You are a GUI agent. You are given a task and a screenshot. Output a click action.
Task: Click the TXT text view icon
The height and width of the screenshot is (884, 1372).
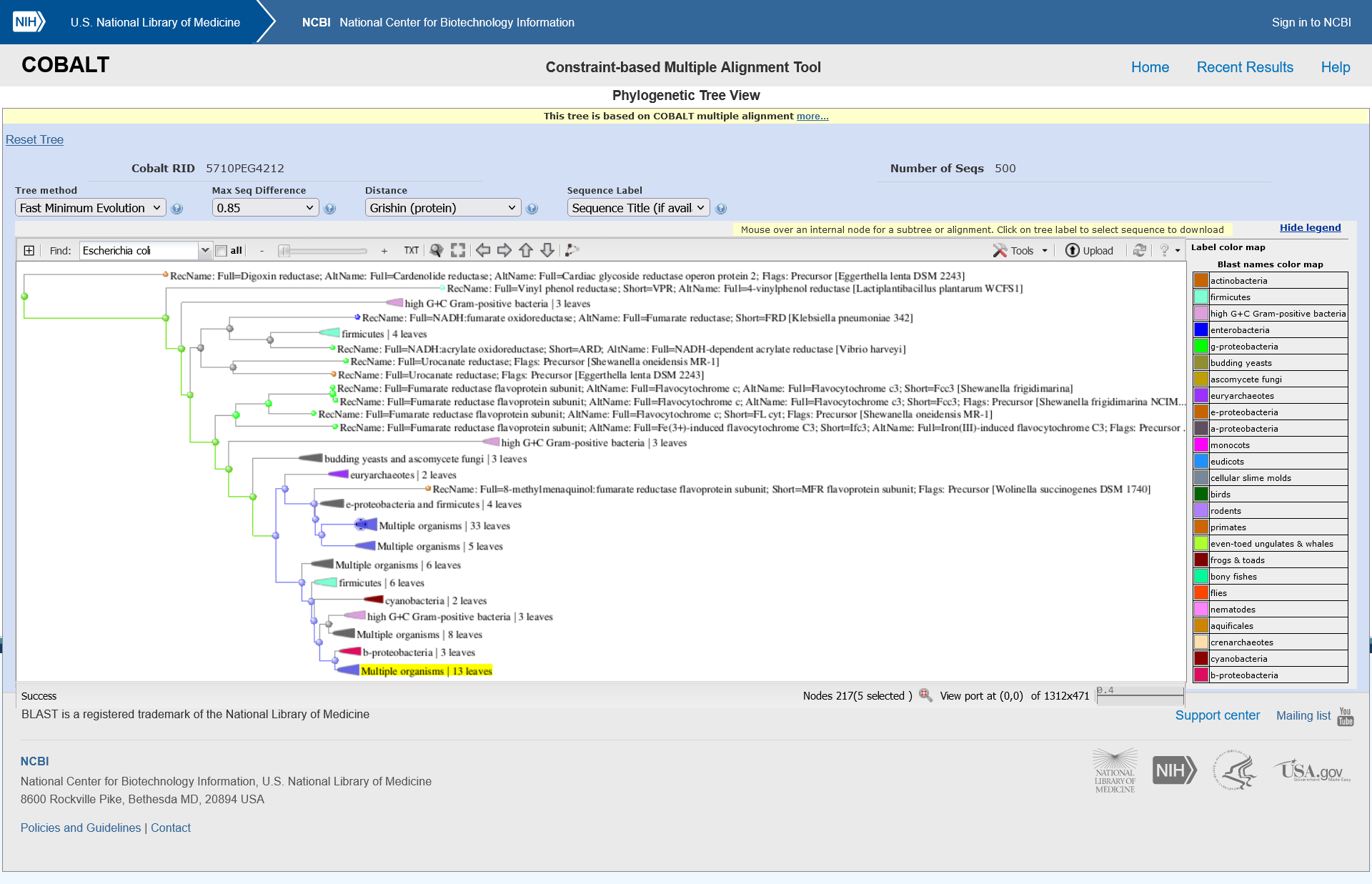pos(411,250)
